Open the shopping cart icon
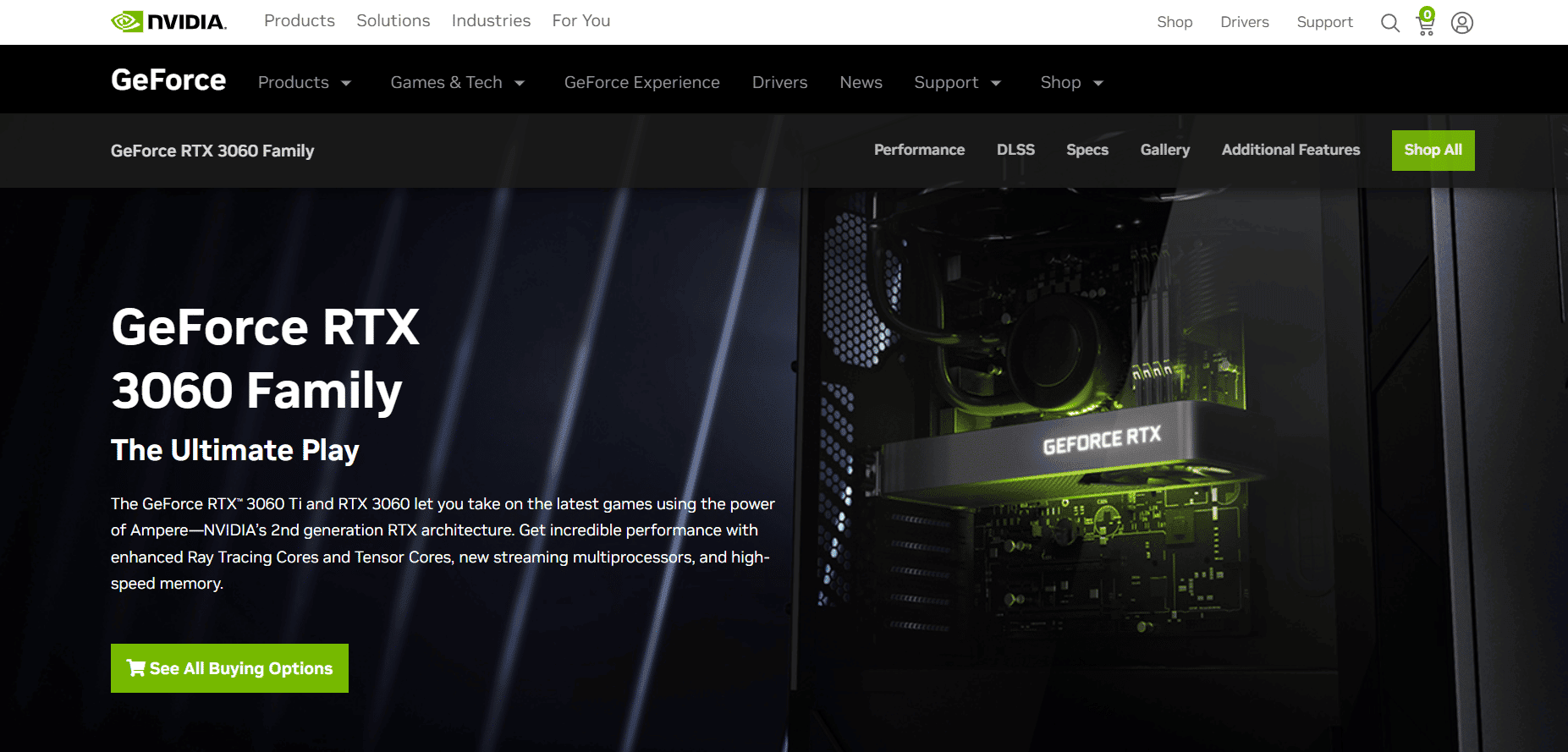1568x752 pixels. coord(1426,22)
